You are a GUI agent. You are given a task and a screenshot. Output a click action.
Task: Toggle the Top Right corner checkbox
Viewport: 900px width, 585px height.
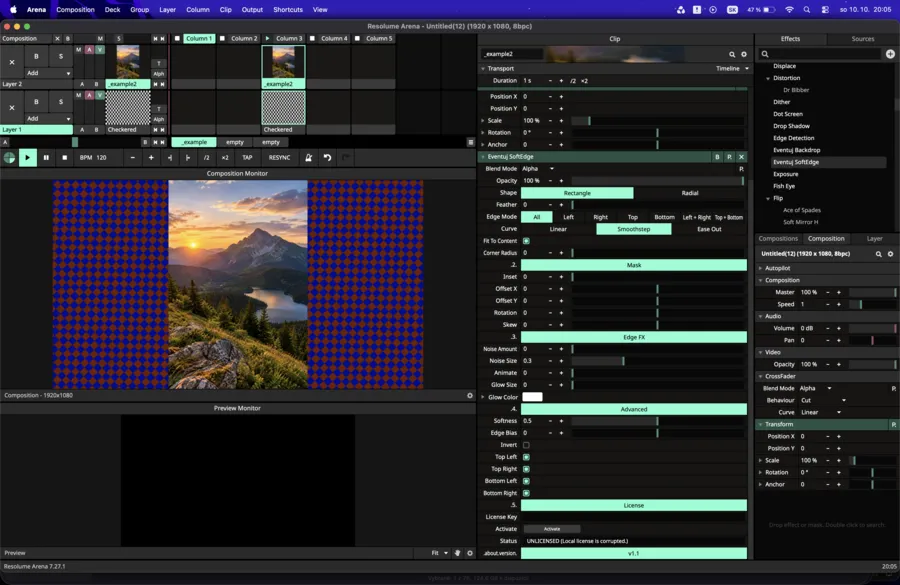[526, 469]
